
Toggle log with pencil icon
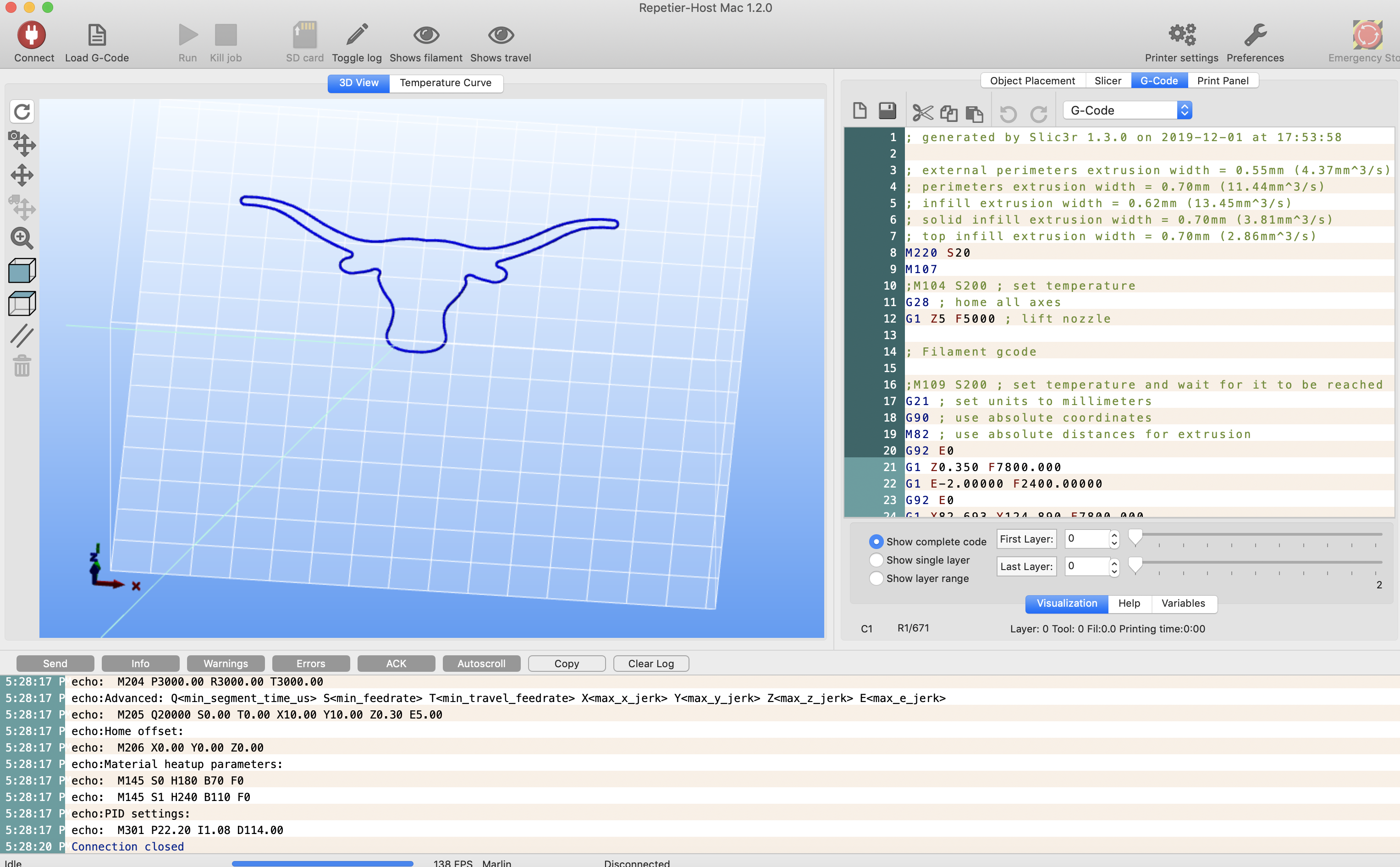click(x=357, y=35)
